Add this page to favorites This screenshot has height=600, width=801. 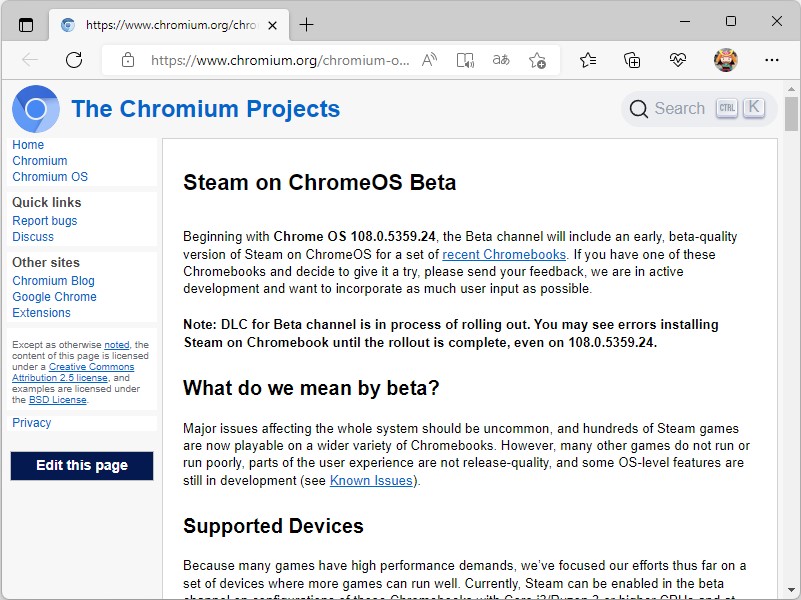539,60
